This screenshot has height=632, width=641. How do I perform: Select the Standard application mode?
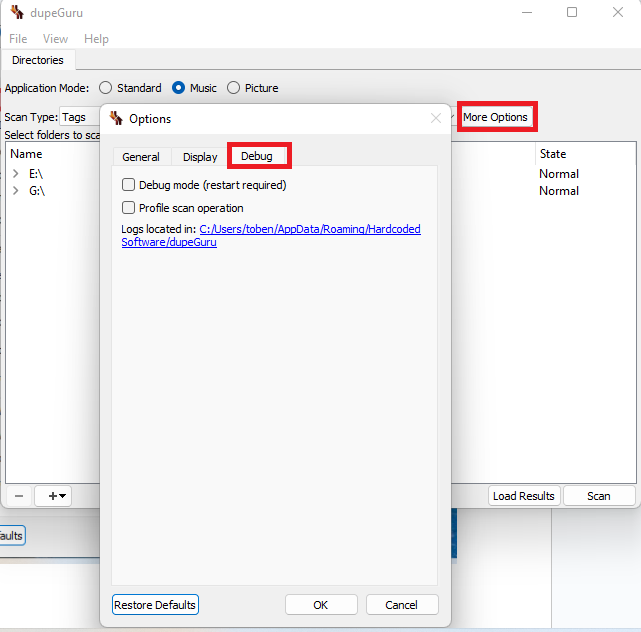click(x=106, y=88)
